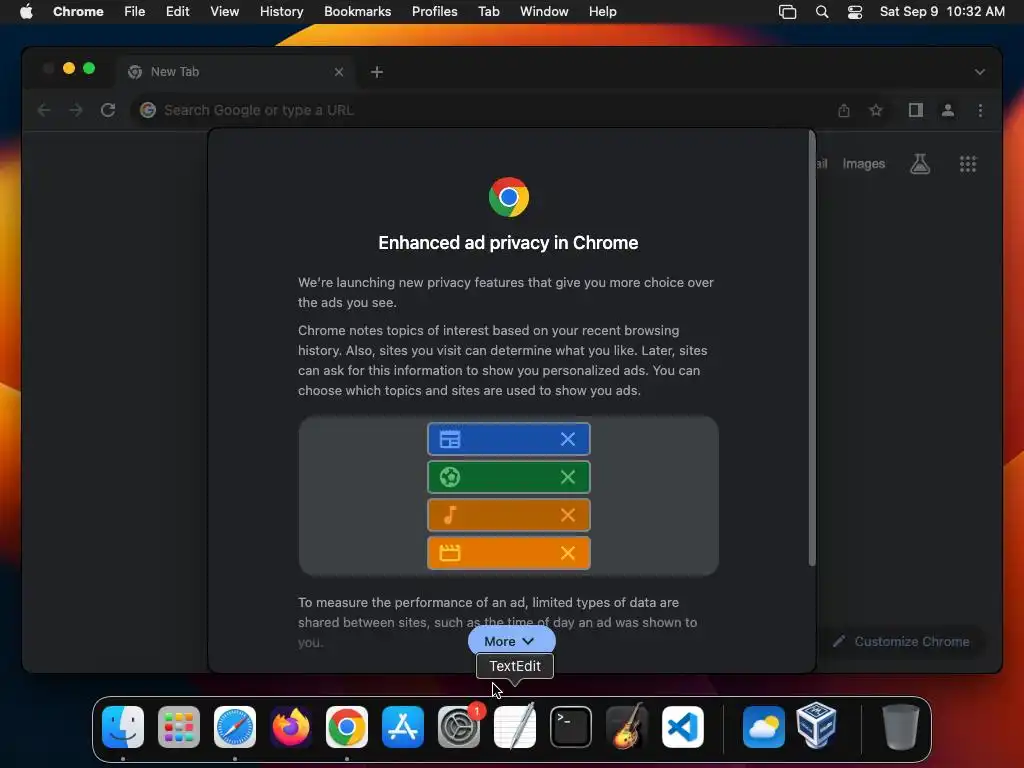Click the Stage Manager menu bar icon
Image resolution: width=1024 pixels, height=768 pixels.
788,12
